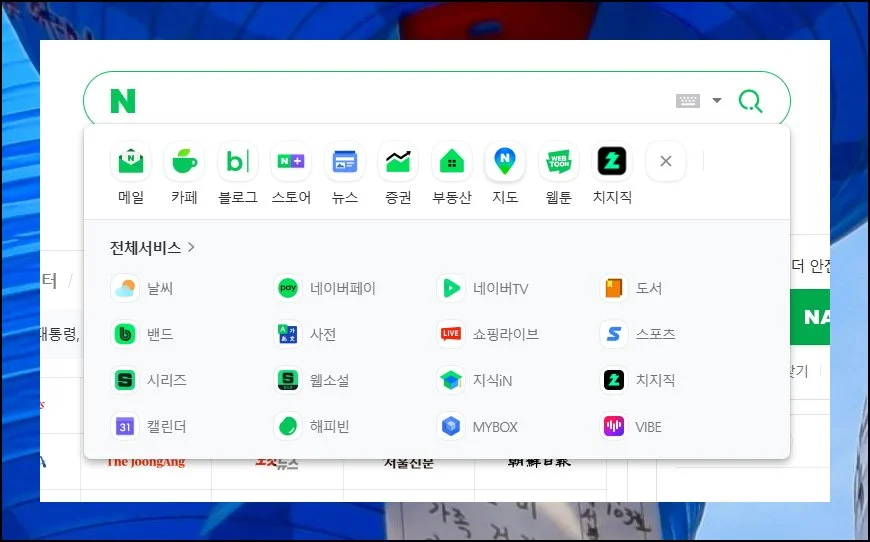Select 쇼핑라이브 from the service list
The image size is (870, 542).
[505, 334]
